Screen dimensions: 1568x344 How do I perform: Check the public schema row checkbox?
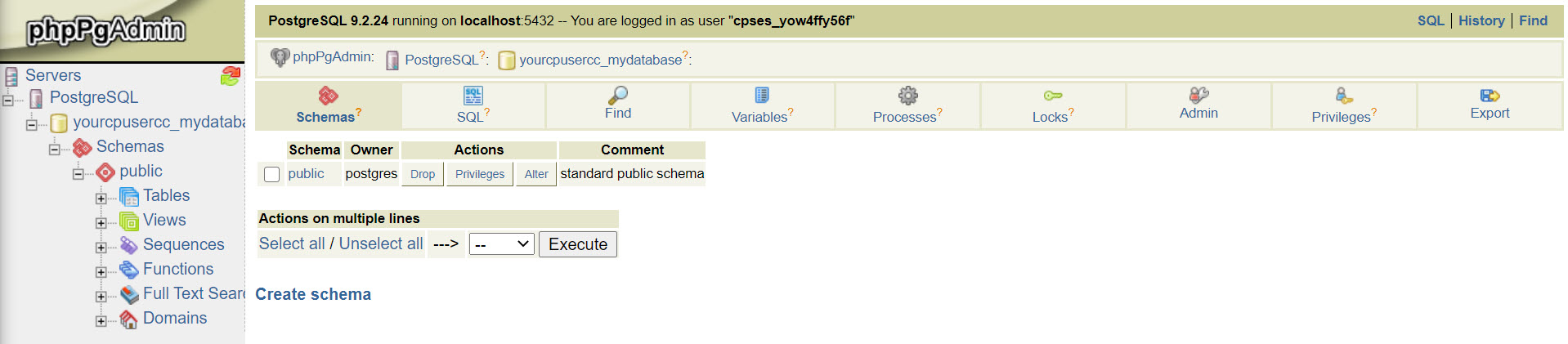[x=272, y=174]
